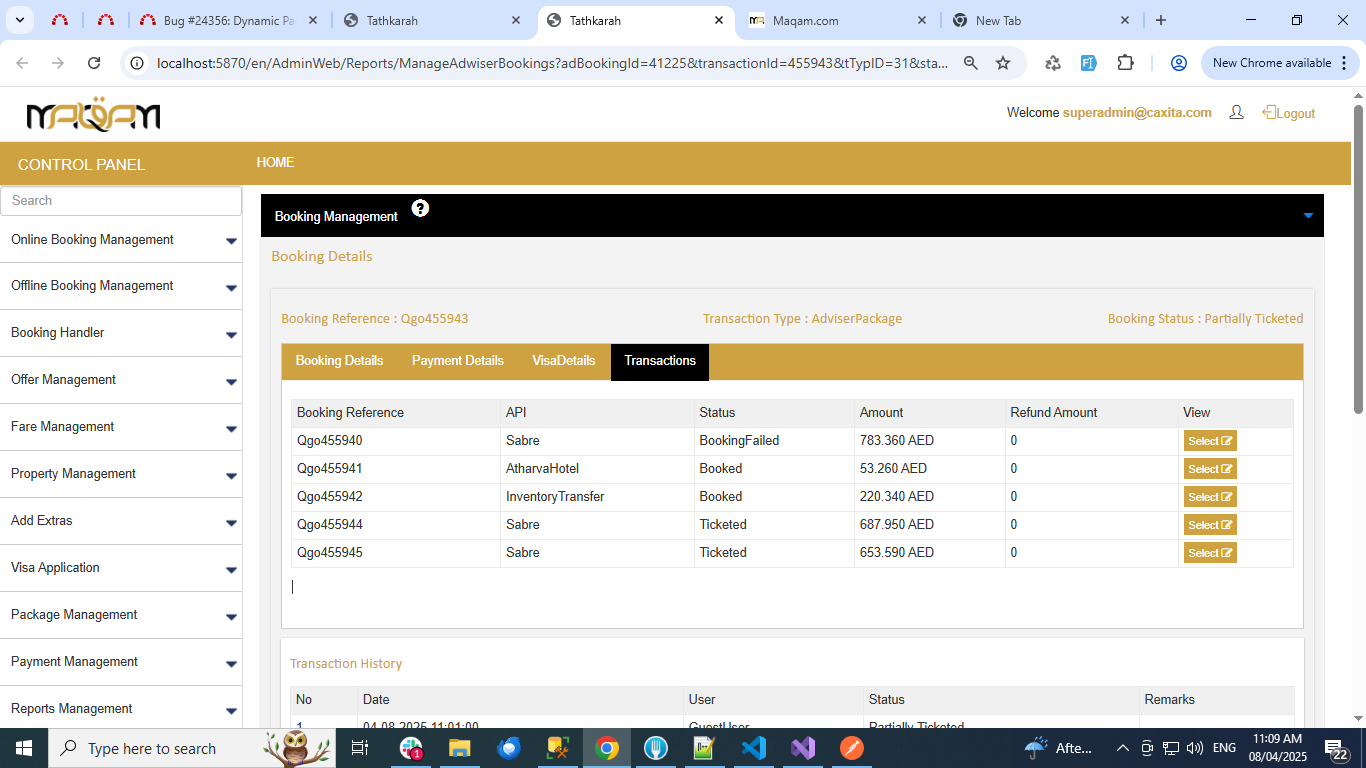Image resolution: width=1366 pixels, height=768 pixels.
Task: Click the Maqam logo
Action: coord(93,116)
